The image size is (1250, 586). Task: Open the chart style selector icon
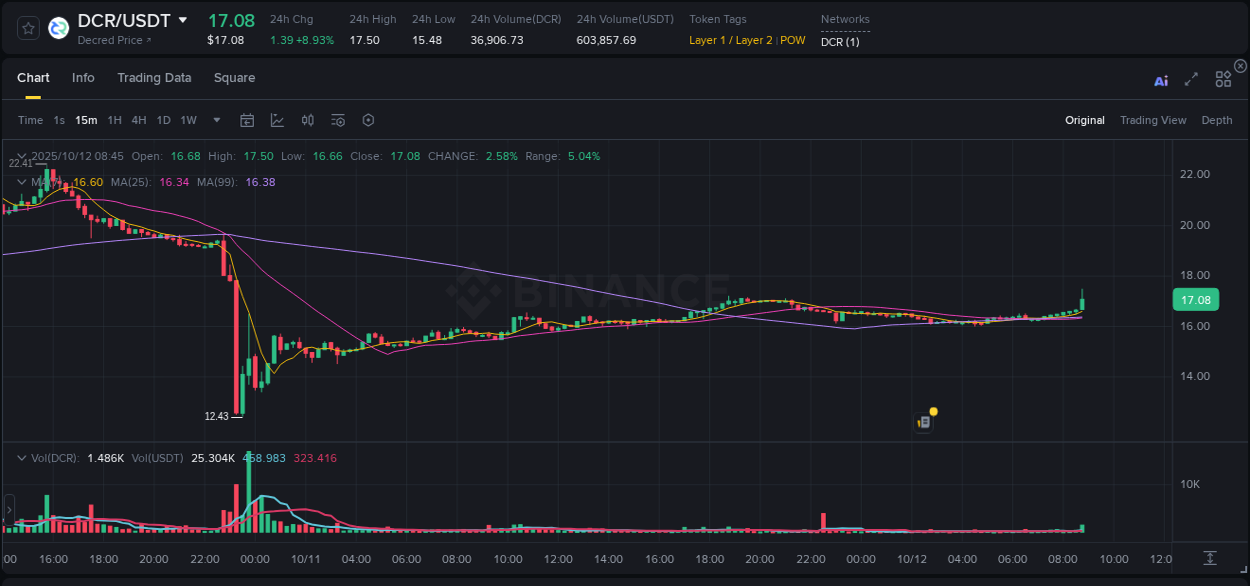(x=277, y=120)
